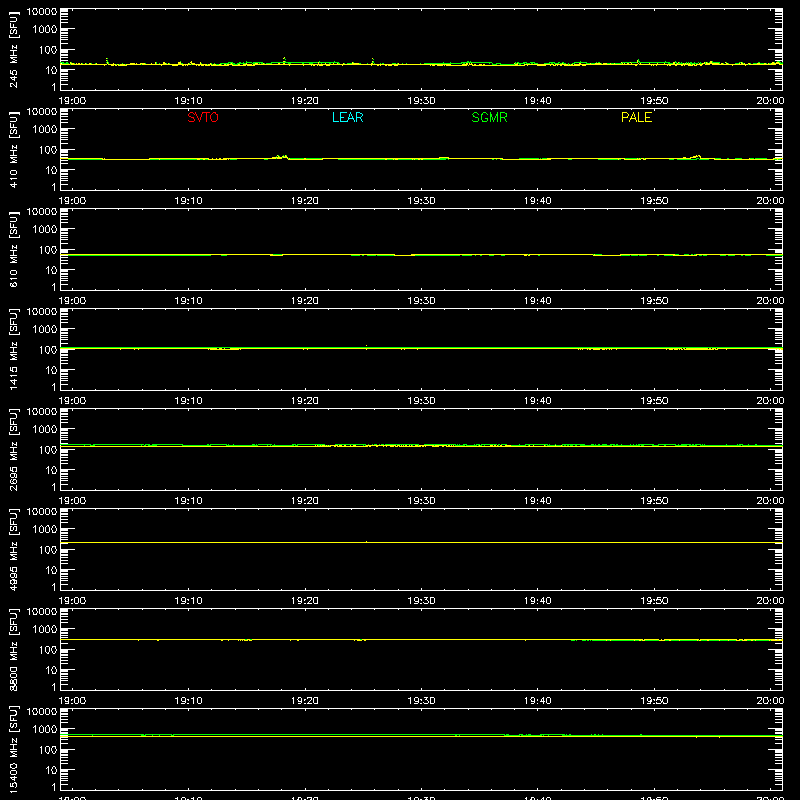Screen dimensions: 800x800
Task: Click the 19:20 label under 8800 MHz plot
Action: point(305,701)
